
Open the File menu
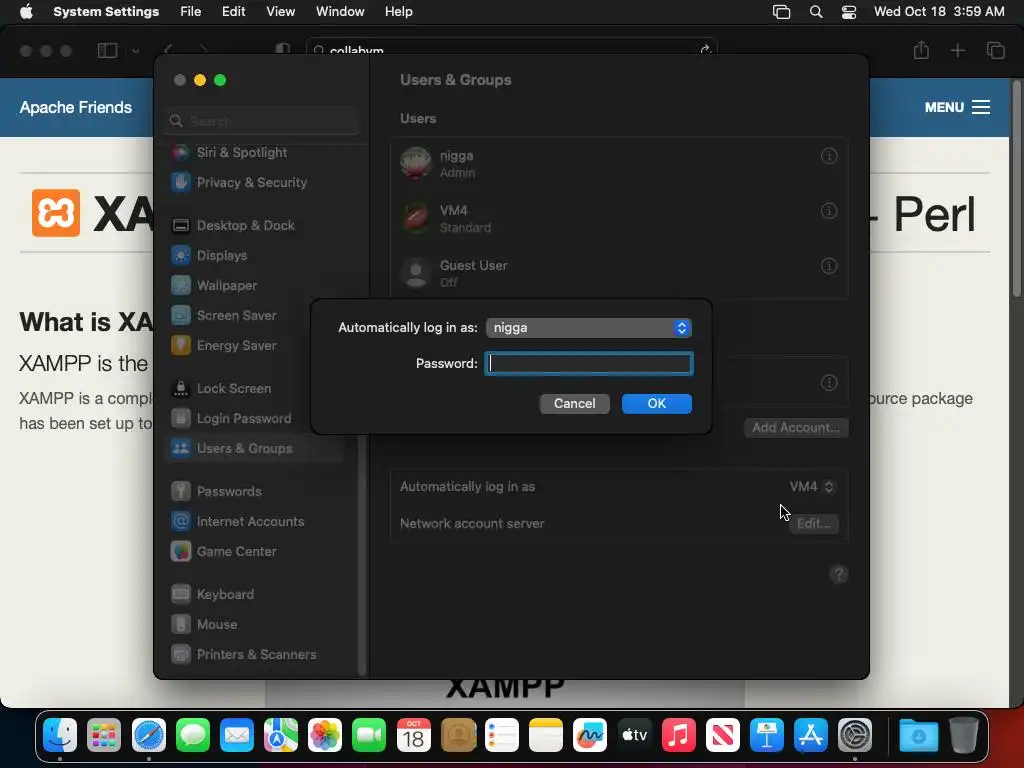click(x=191, y=12)
